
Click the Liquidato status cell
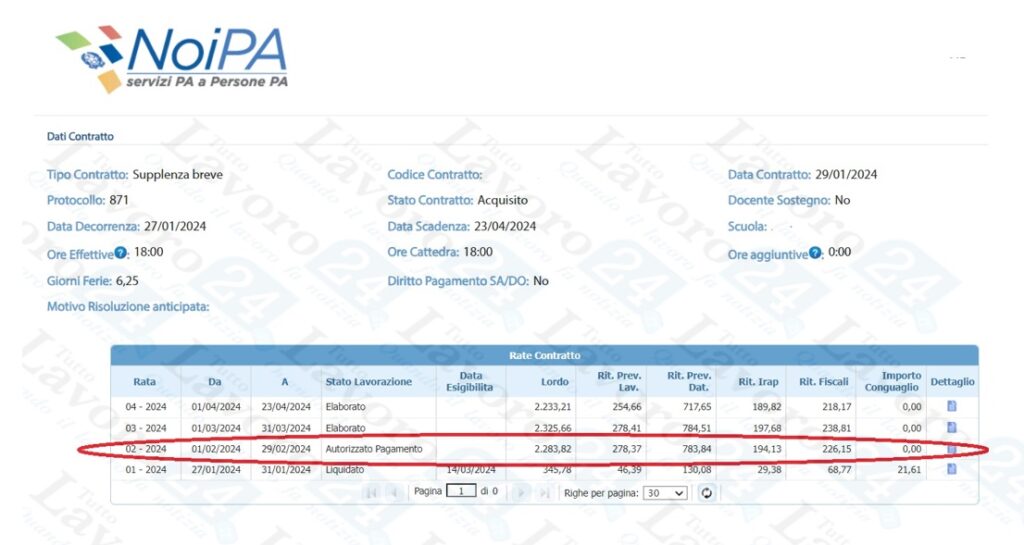pyautogui.click(x=345, y=469)
